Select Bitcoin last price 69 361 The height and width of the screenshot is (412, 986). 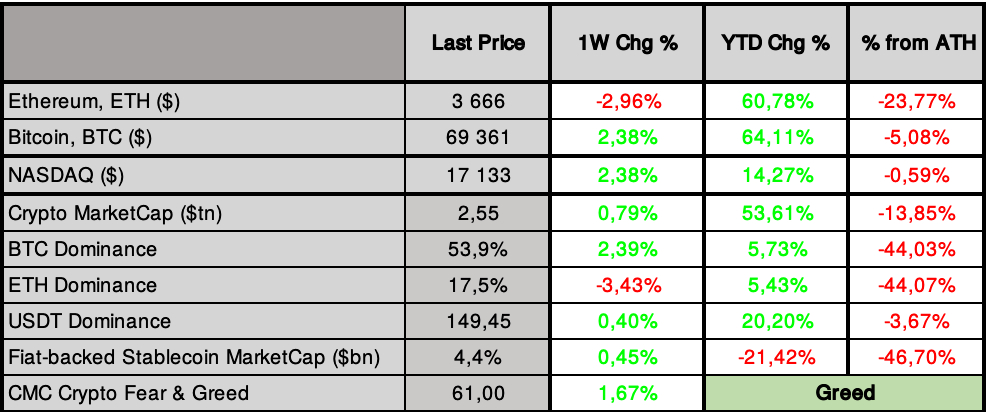click(x=478, y=137)
